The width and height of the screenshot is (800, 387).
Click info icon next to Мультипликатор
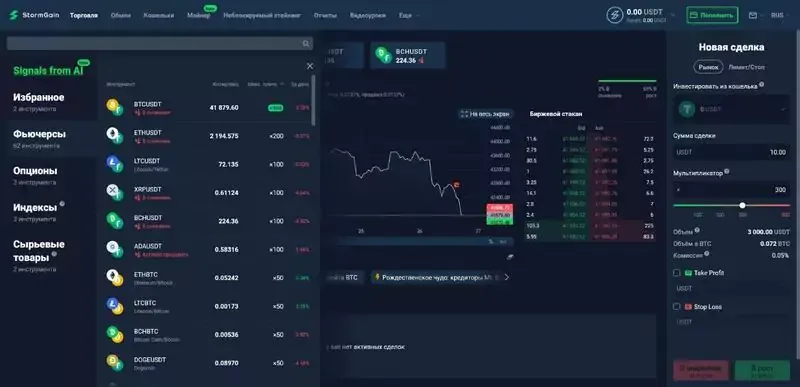[x=727, y=172]
